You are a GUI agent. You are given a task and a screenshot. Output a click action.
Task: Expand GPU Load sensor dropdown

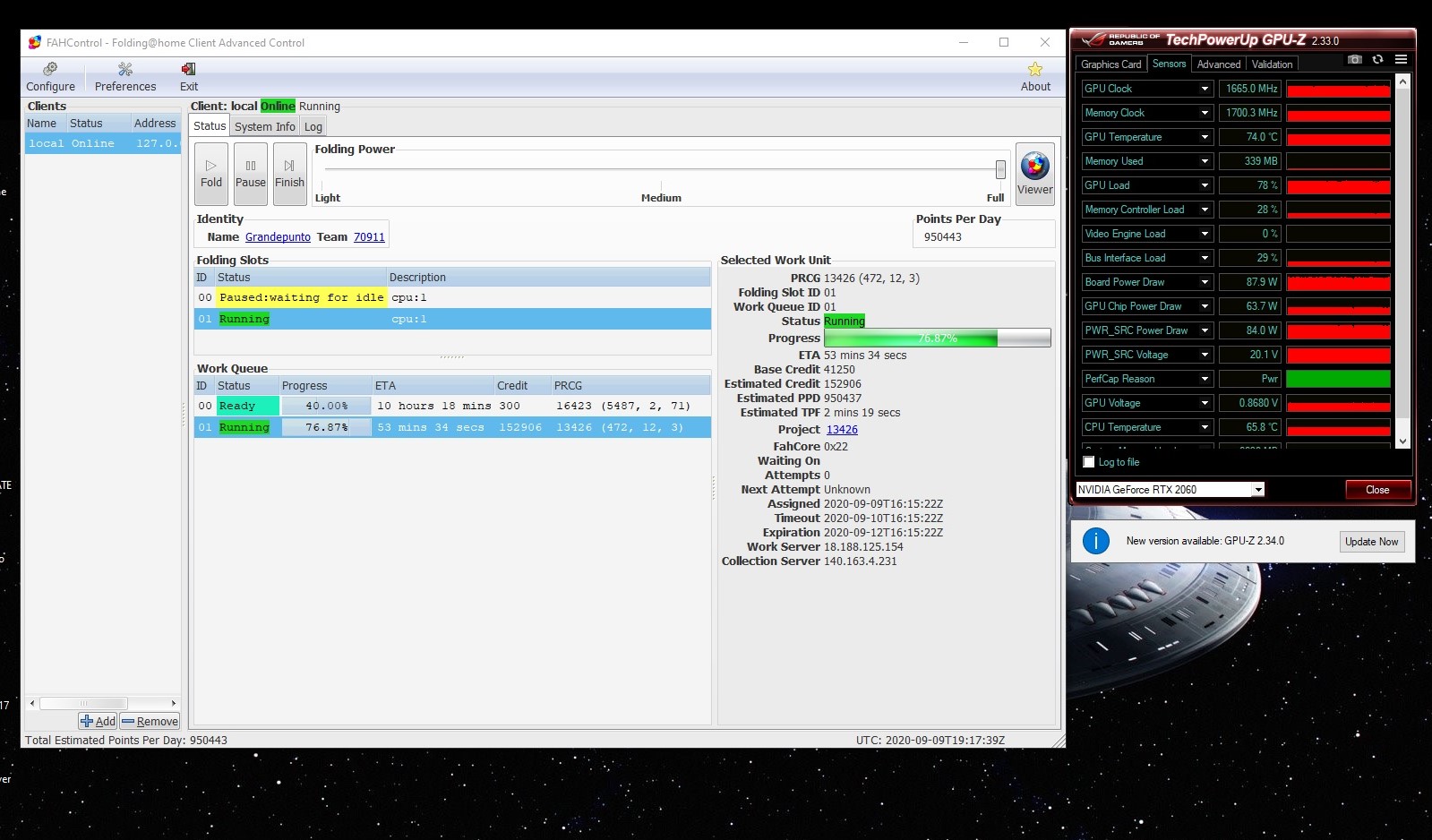point(1205,185)
